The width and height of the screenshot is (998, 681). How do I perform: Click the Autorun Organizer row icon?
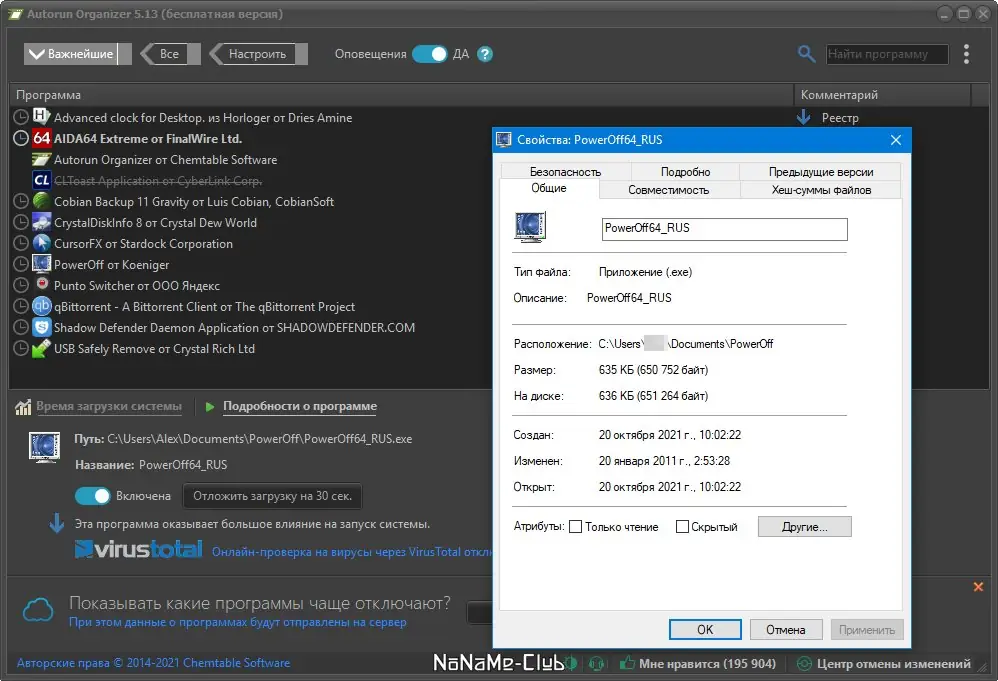coord(41,159)
